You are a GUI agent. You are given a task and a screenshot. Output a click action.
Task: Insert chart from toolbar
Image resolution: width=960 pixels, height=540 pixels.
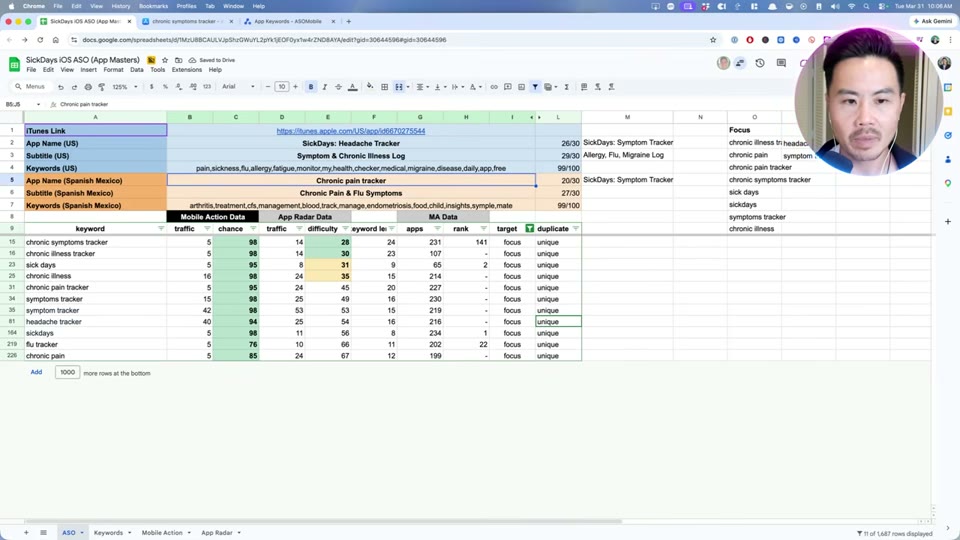pos(521,87)
